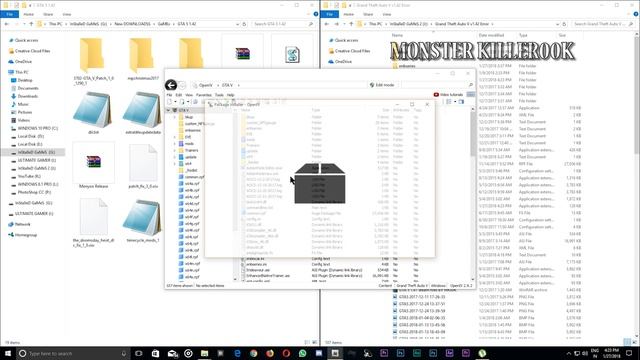
Task: Expand the update folder in OpenIV tree
Action: click(x=175, y=157)
